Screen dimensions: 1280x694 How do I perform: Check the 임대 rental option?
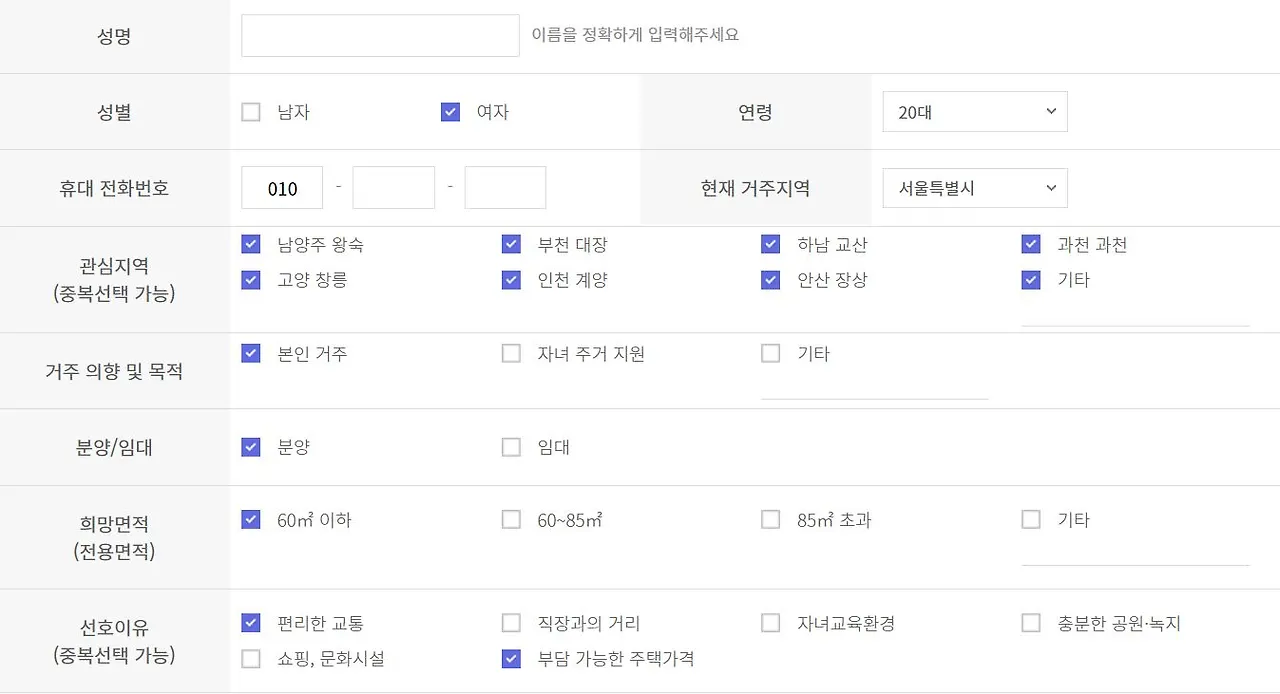tap(511, 447)
